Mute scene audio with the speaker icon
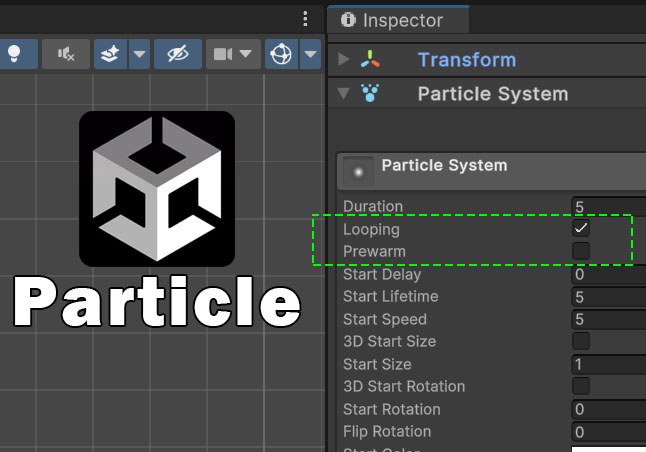 [x=66, y=54]
